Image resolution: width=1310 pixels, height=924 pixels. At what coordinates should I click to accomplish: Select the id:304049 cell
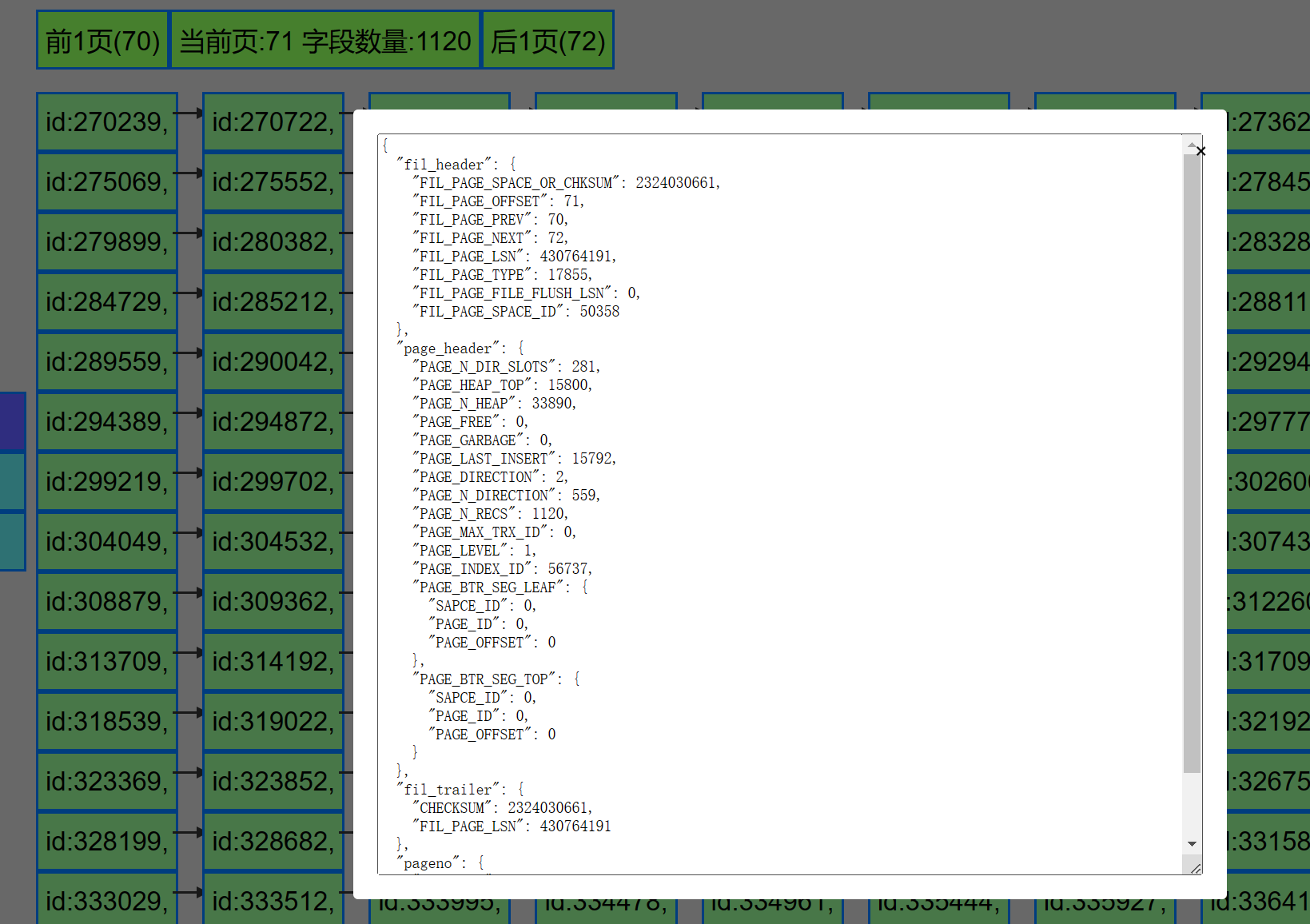tap(107, 541)
